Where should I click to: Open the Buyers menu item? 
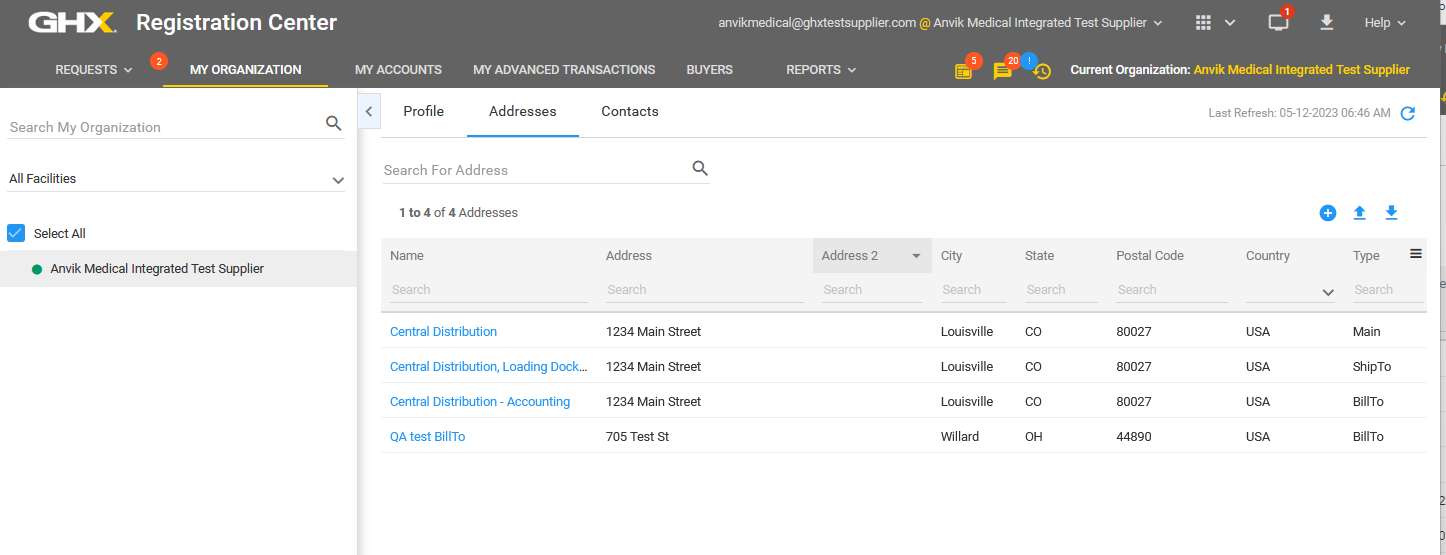pos(709,70)
